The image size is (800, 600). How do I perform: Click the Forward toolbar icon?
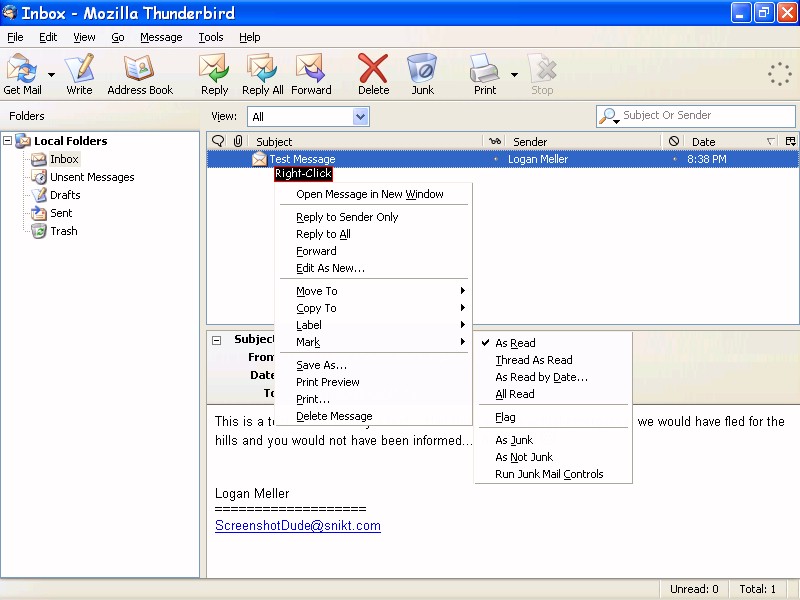tap(311, 68)
